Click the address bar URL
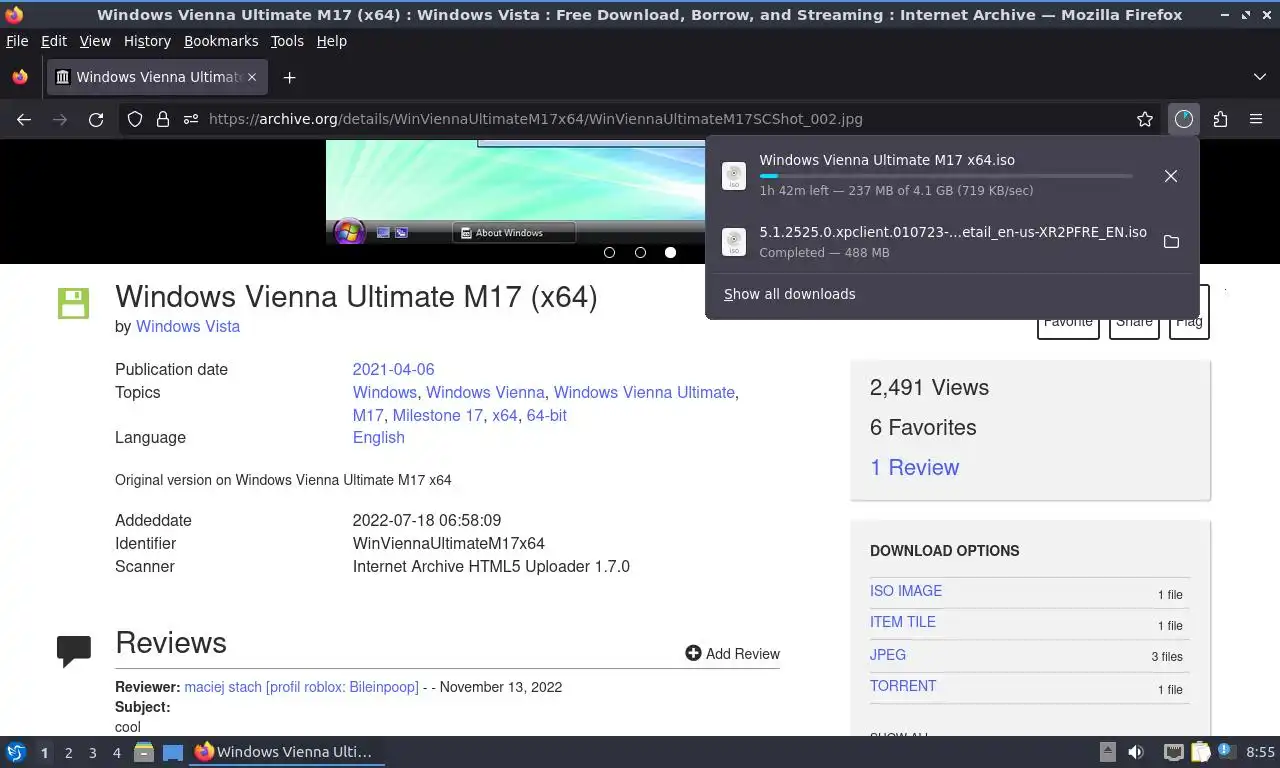 (x=536, y=119)
